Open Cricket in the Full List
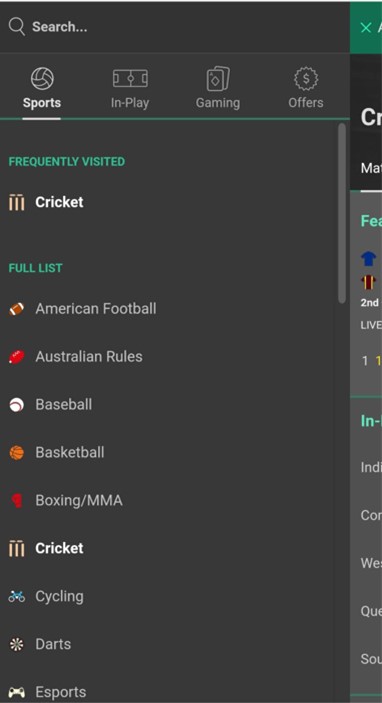382x703 pixels. pyautogui.click(x=46, y=548)
